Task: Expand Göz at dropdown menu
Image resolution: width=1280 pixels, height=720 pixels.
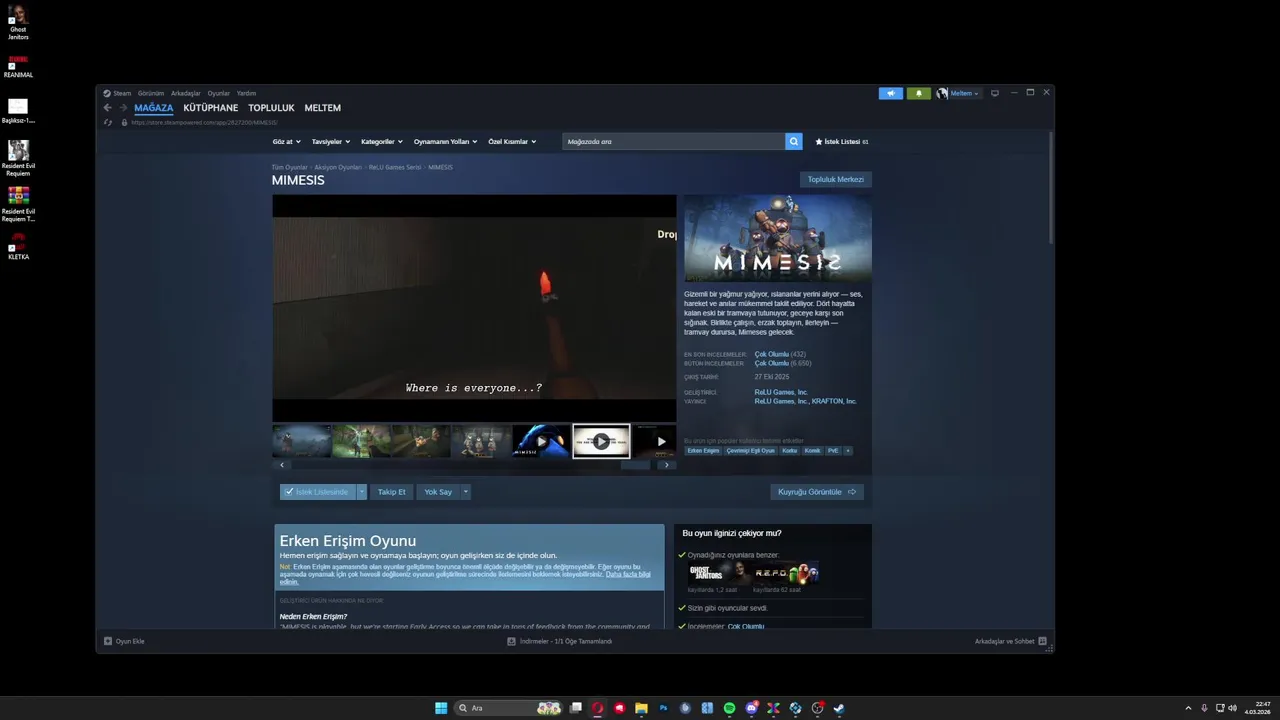Action: [x=285, y=142]
